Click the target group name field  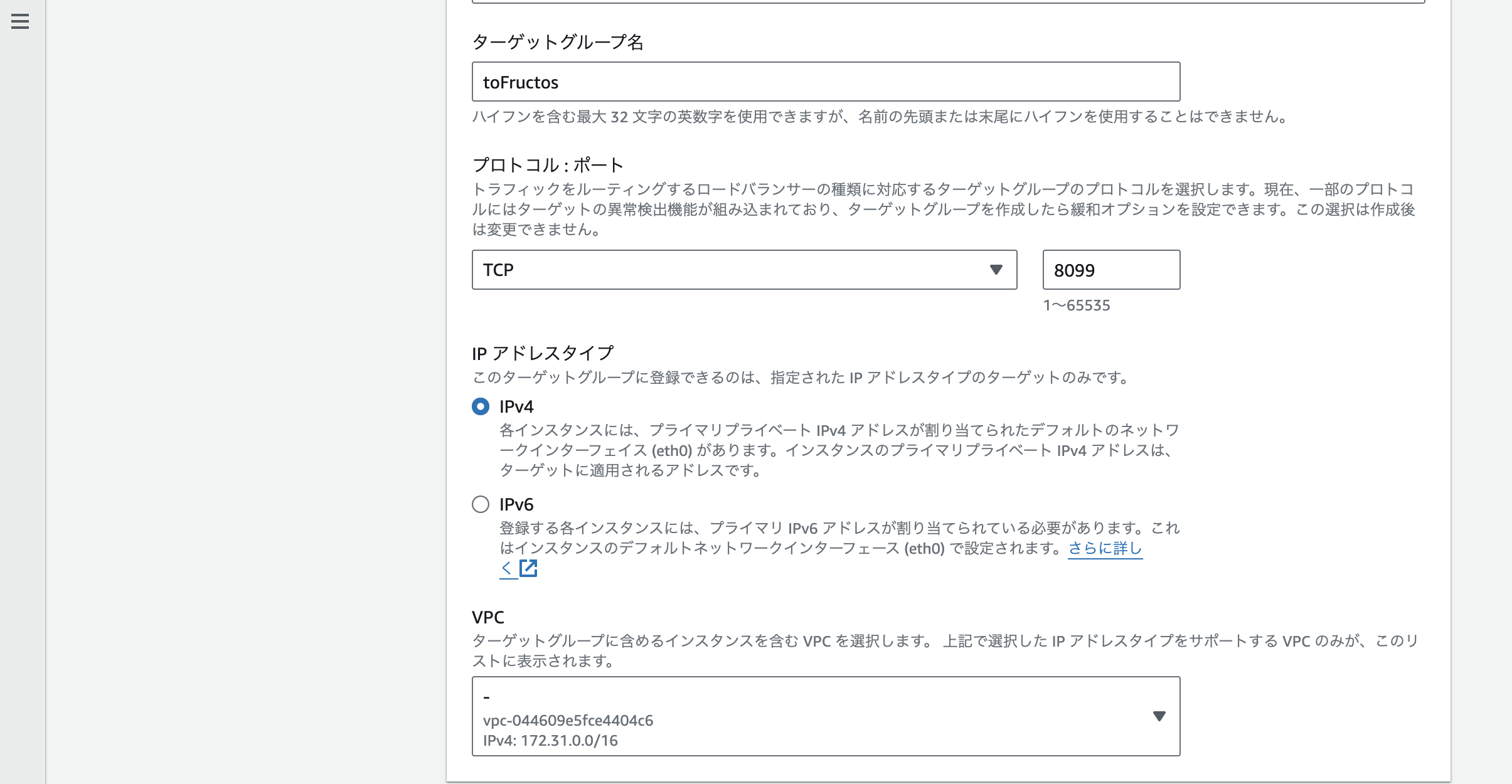tap(826, 82)
